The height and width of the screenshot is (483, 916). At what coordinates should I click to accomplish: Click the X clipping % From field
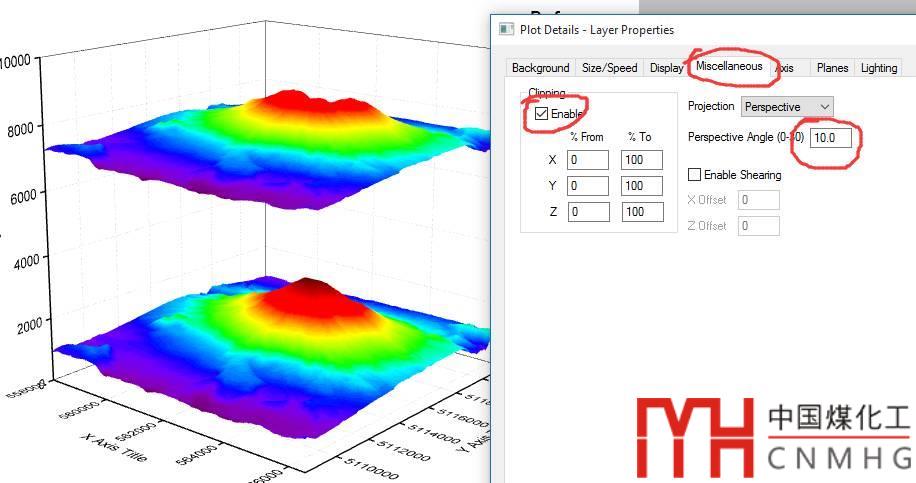point(587,160)
